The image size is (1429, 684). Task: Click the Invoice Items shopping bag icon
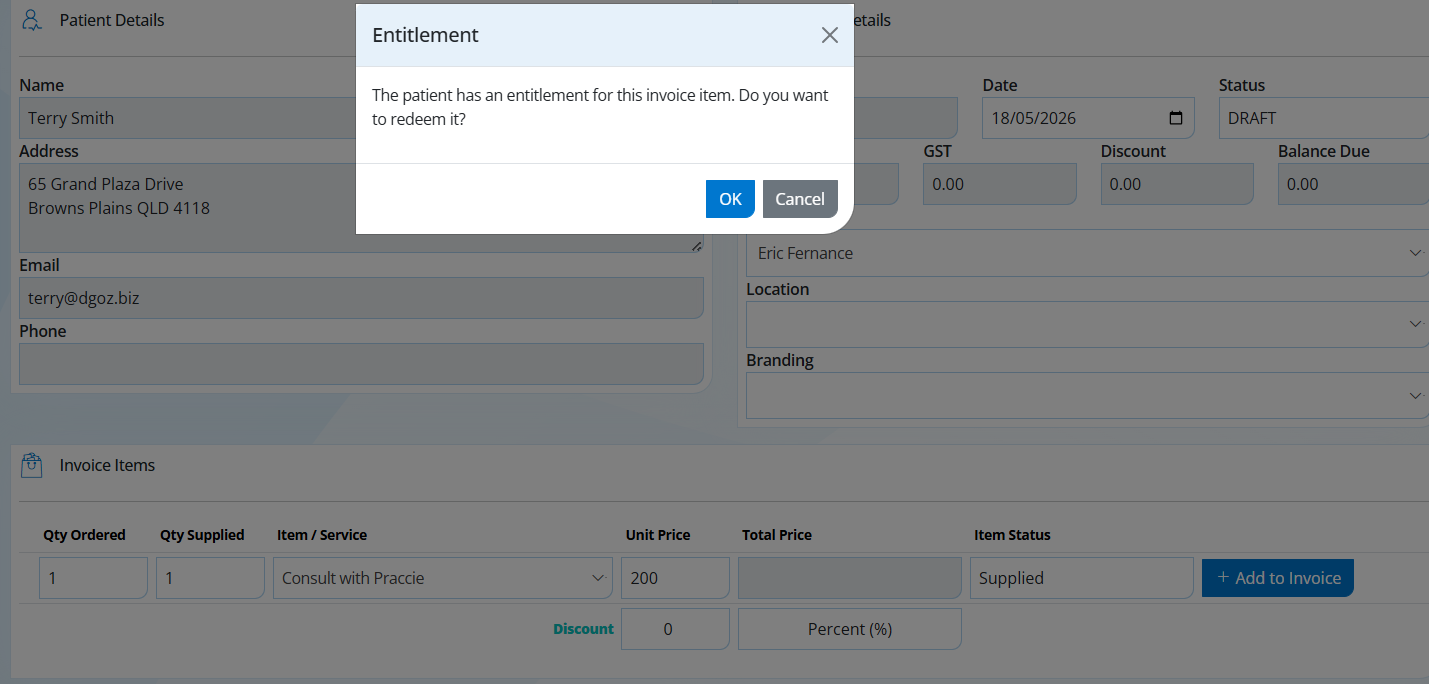(x=32, y=464)
